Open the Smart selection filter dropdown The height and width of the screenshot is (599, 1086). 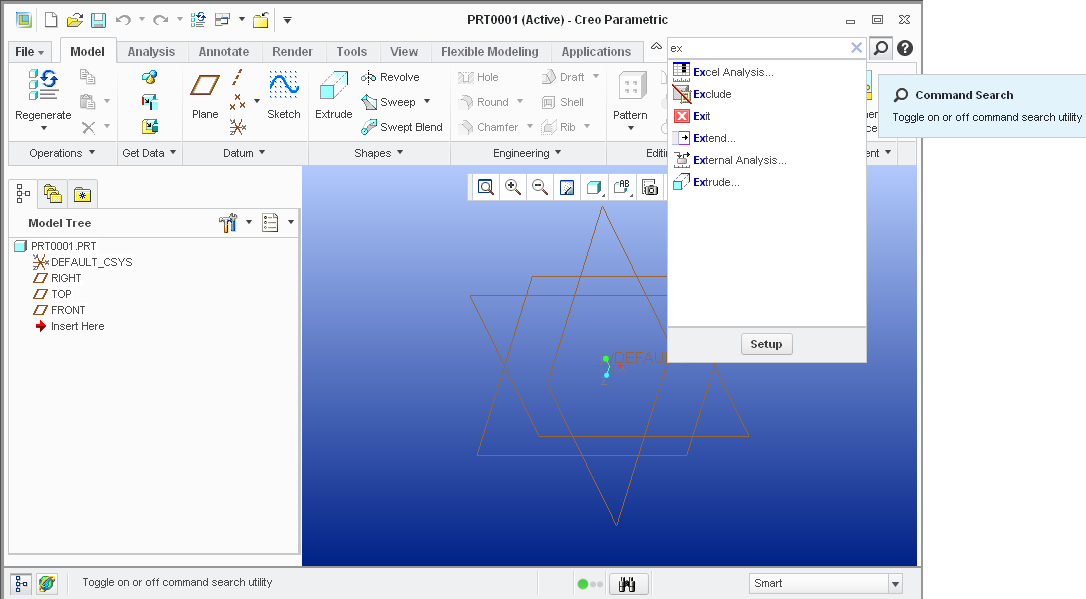tap(896, 584)
